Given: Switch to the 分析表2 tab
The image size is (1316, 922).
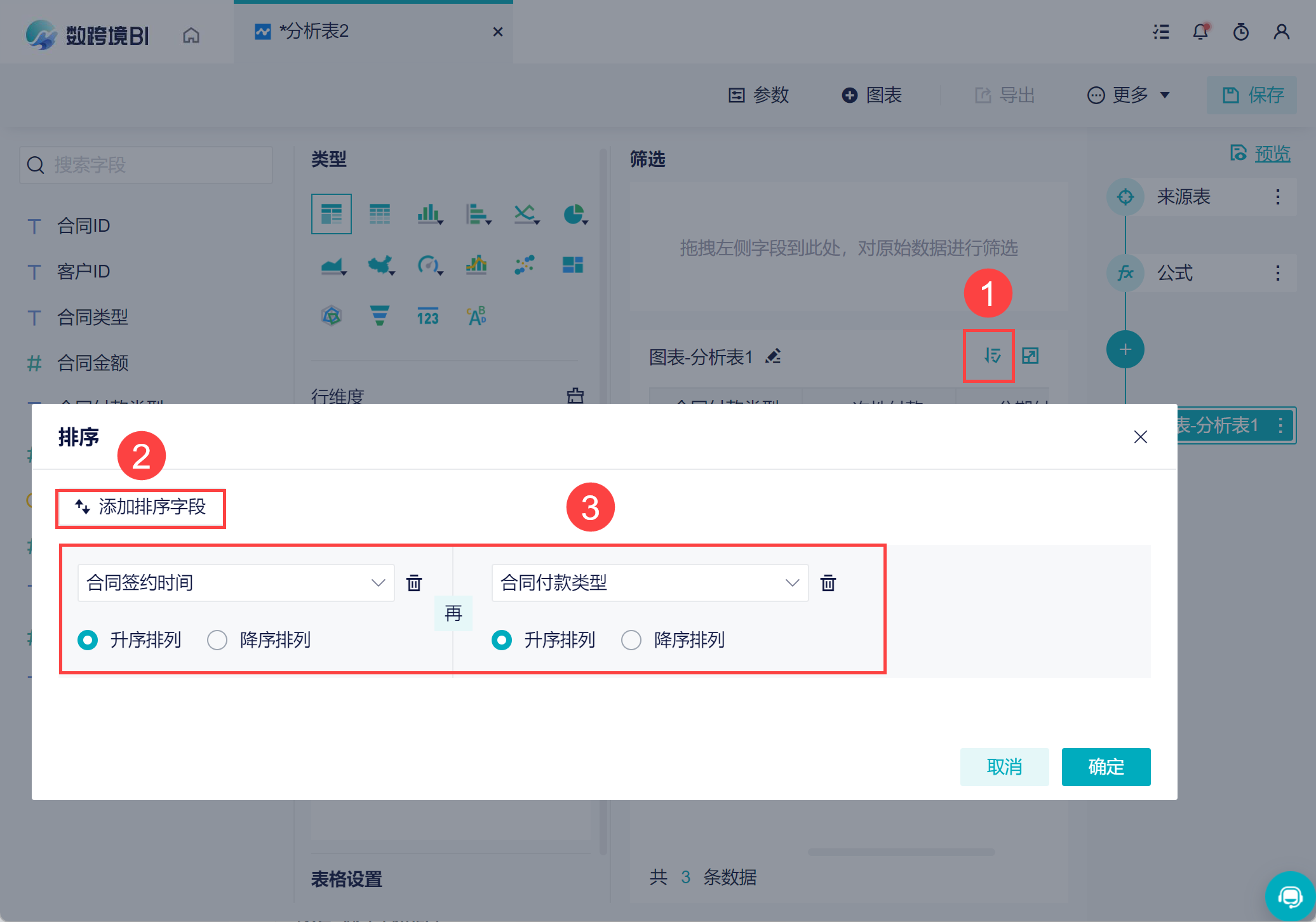Looking at the screenshot, I should 314,32.
